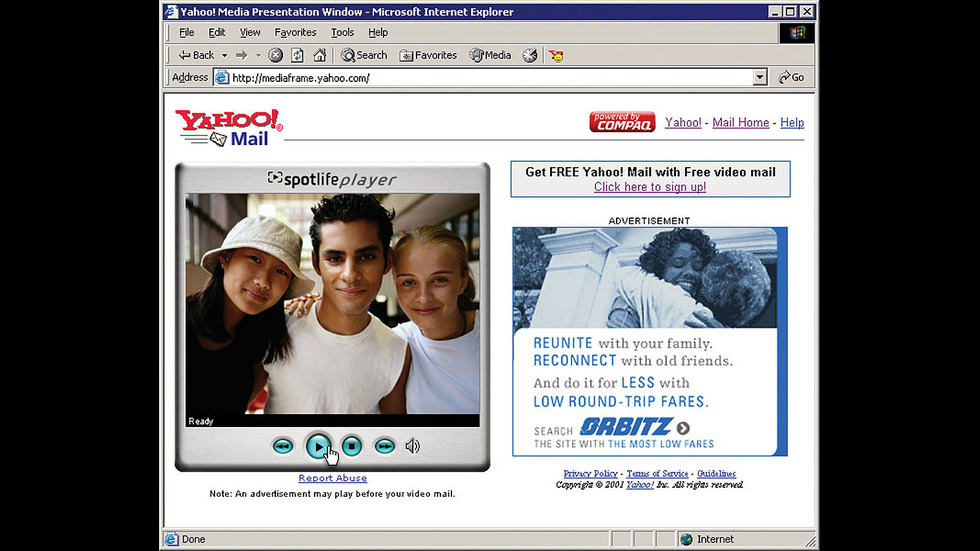
Task: Expand the address bar dropdown arrow
Action: 759,78
